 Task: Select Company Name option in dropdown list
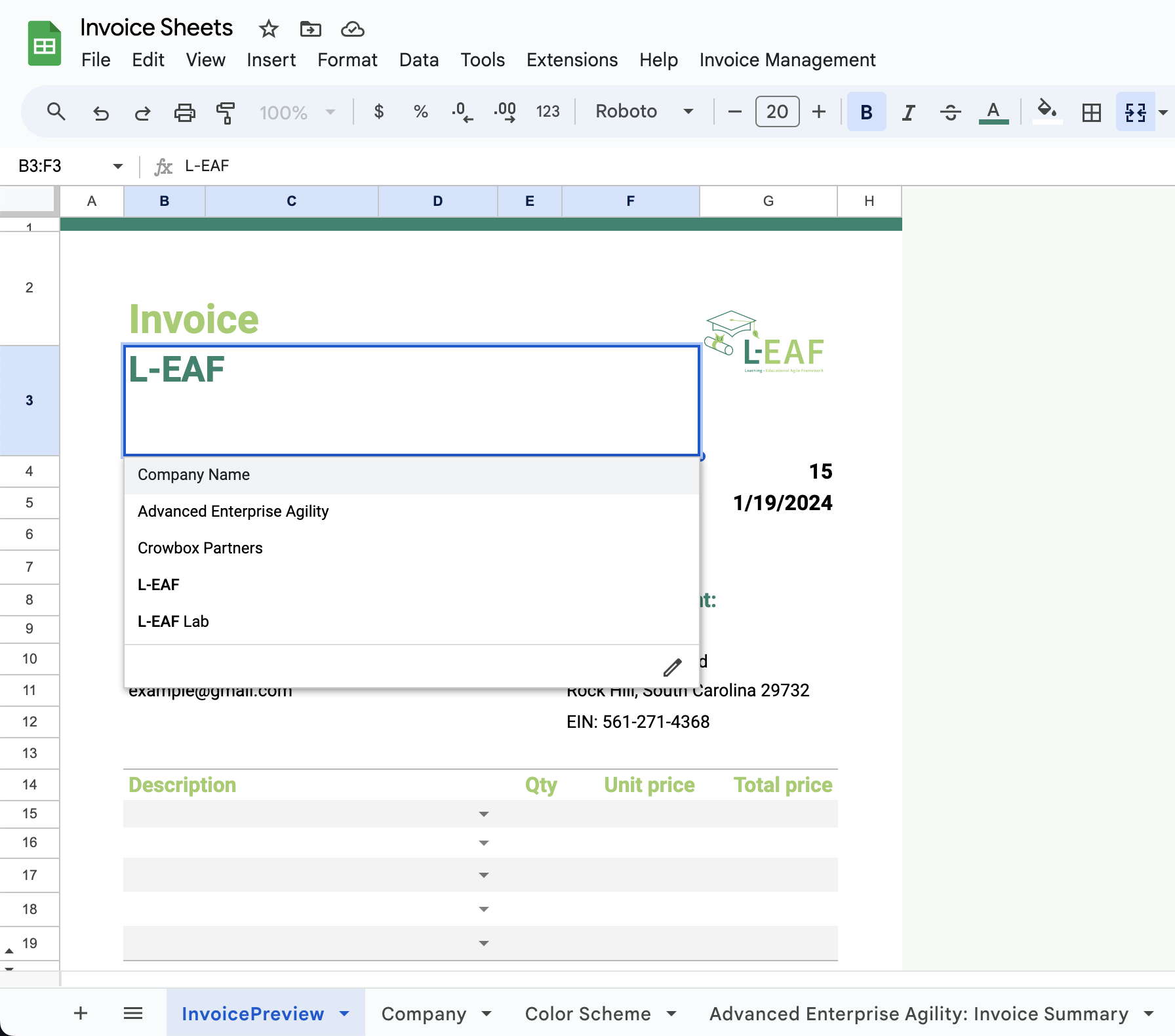(412, 475)
